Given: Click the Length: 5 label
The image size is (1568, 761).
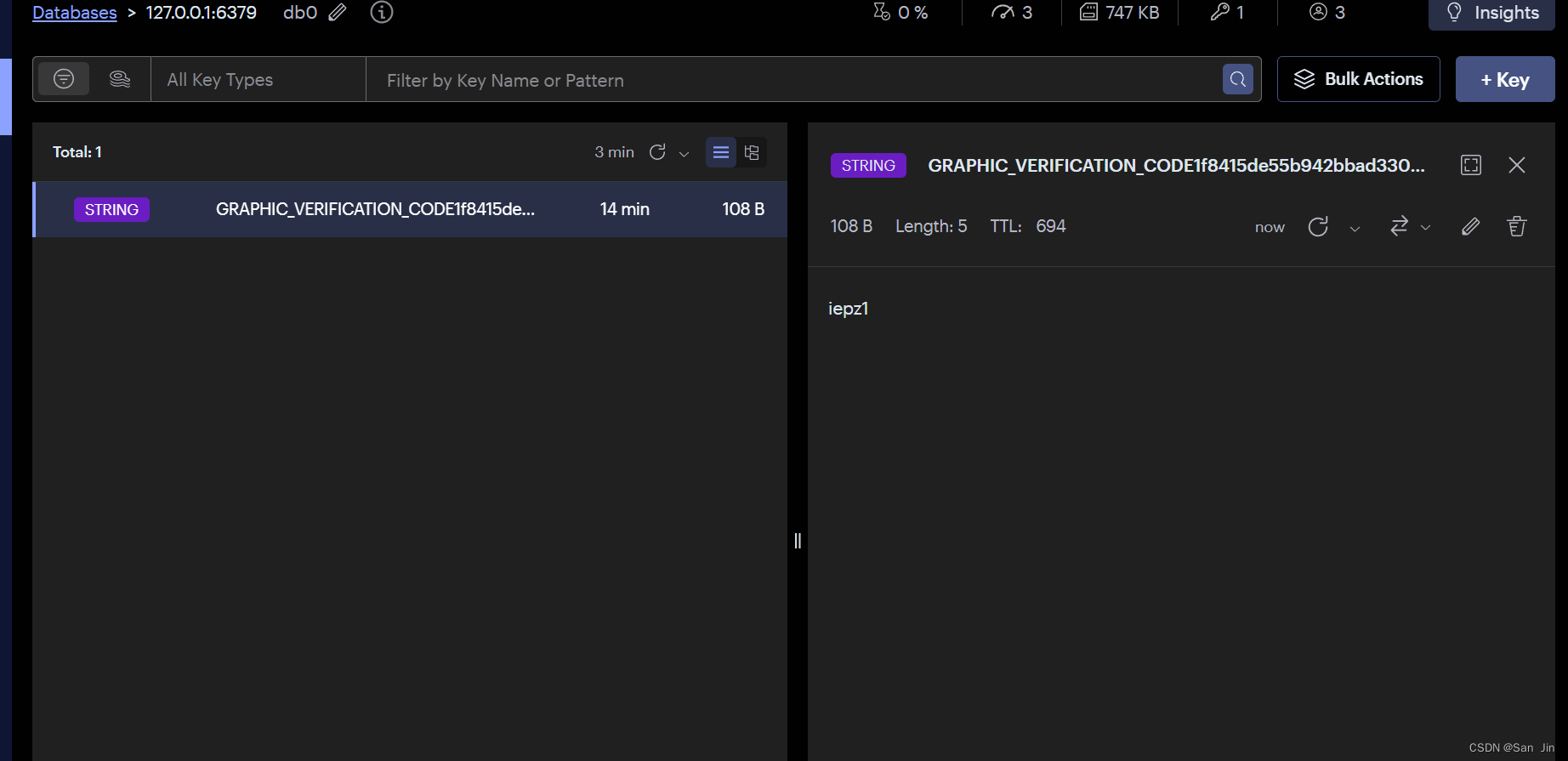Looking at the screenshot, I should [931, 226].
